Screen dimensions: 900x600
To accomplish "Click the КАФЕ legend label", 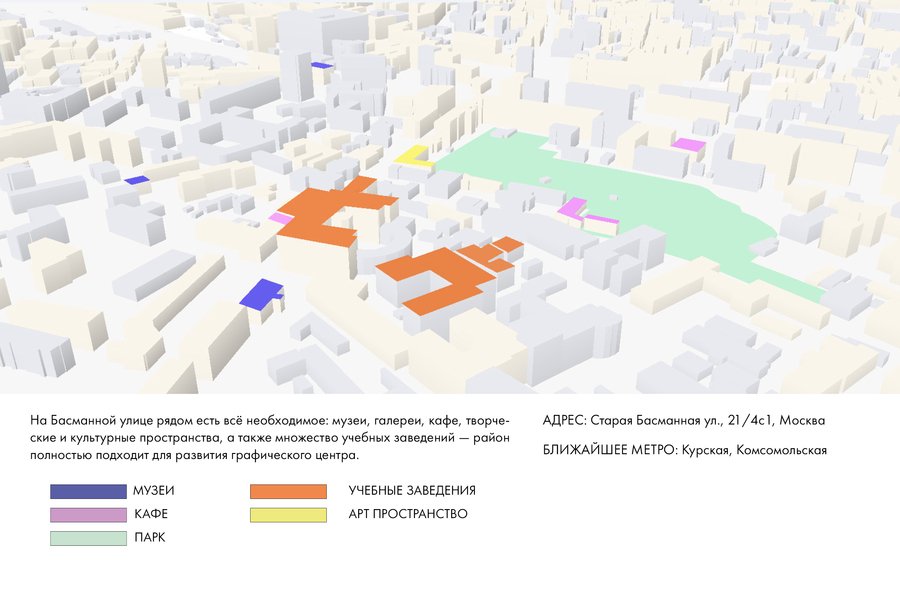I will [x=151, y=514].
